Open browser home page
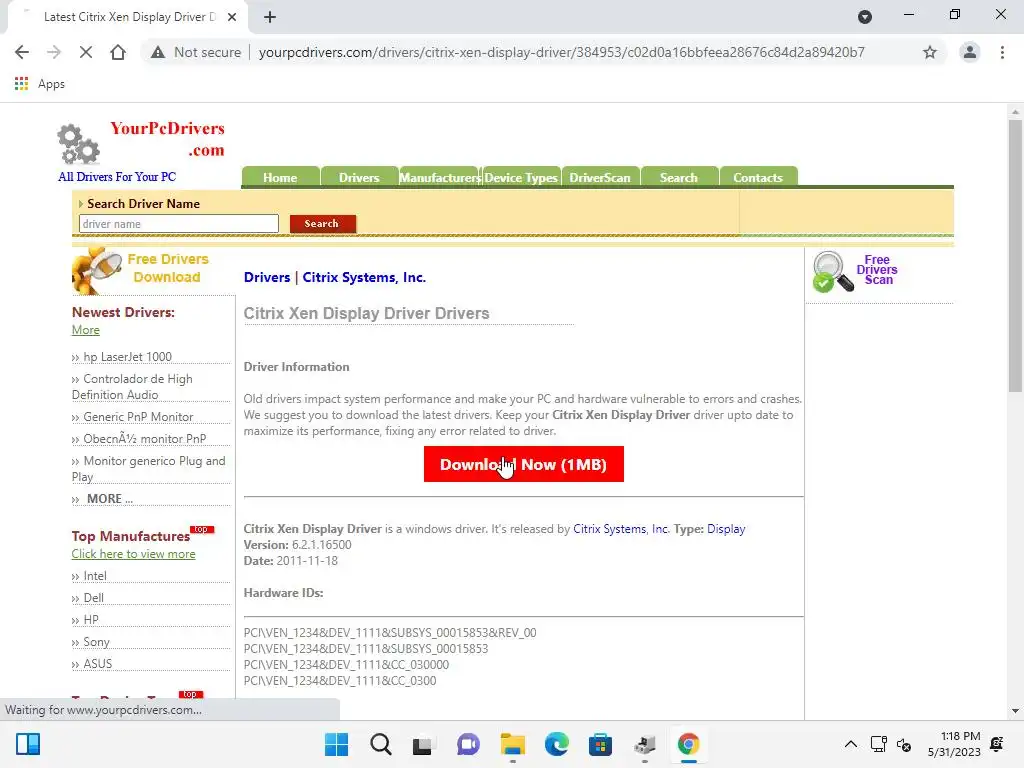Image resolution: width=1024 pixels, height=768 pixels. 118,52
